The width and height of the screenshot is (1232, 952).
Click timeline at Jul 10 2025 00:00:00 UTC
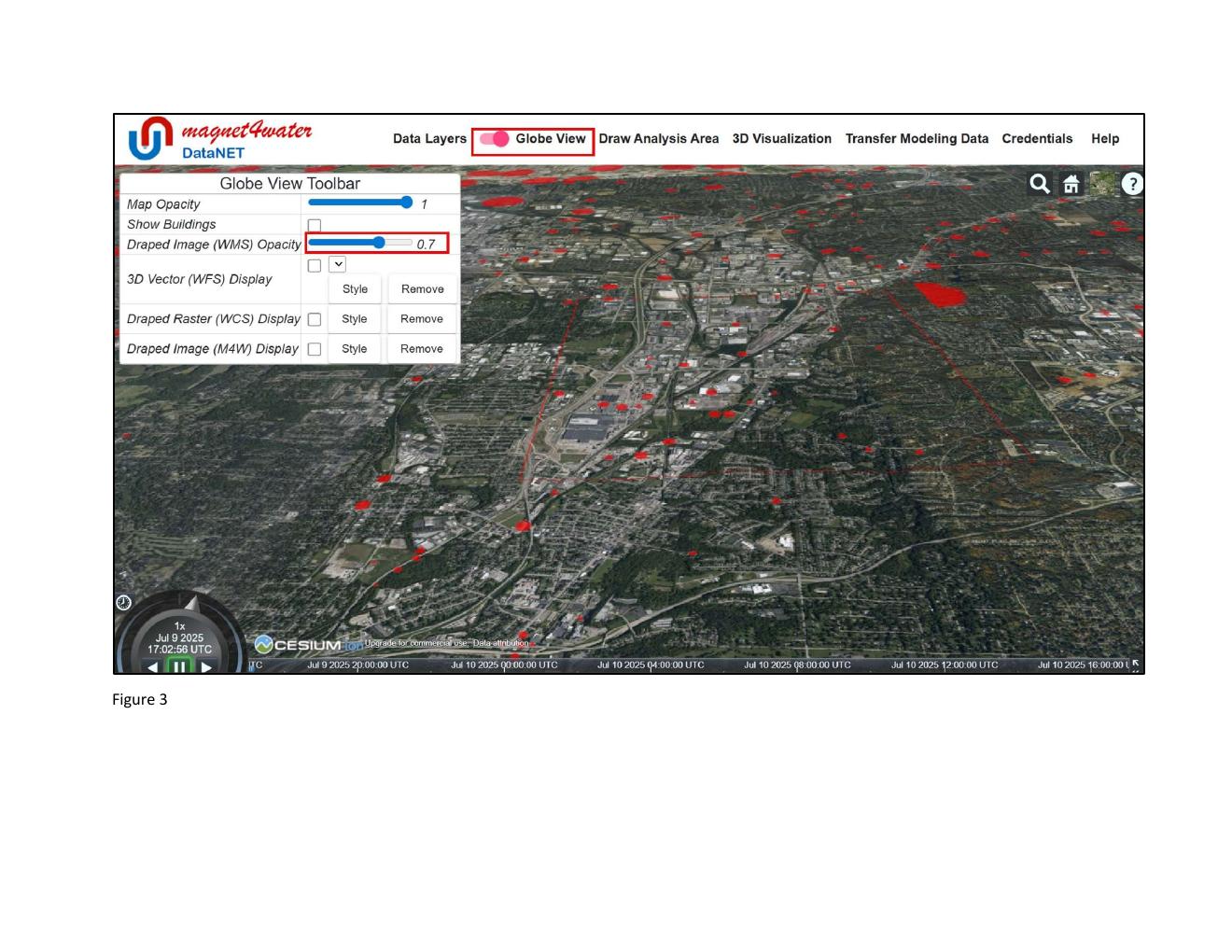click(x=504, y=665)
